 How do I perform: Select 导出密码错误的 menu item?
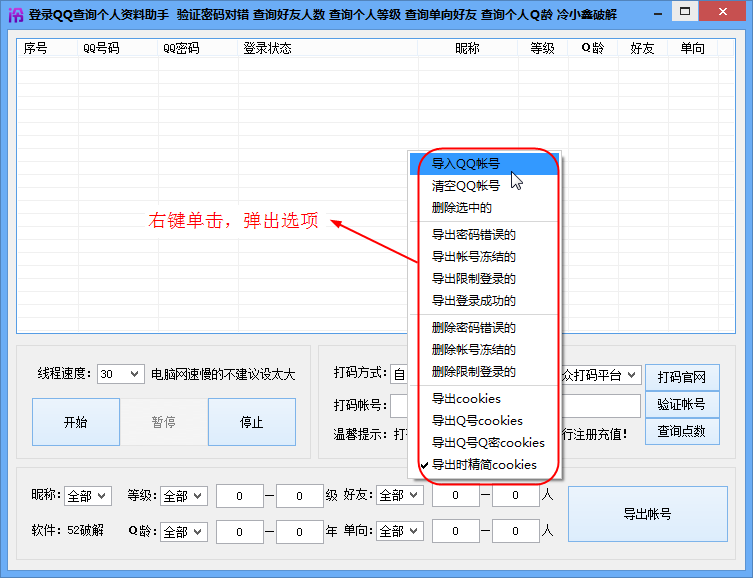[x=484, y=235]
